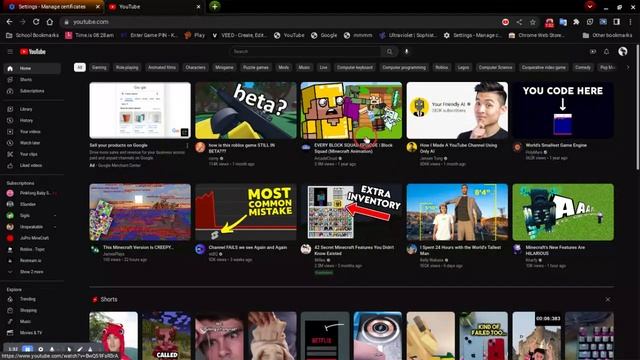The height and width of the screenshot is (360, 640).
Task: Open the Roblox - Topic subscription
Action: pos(32,249)
